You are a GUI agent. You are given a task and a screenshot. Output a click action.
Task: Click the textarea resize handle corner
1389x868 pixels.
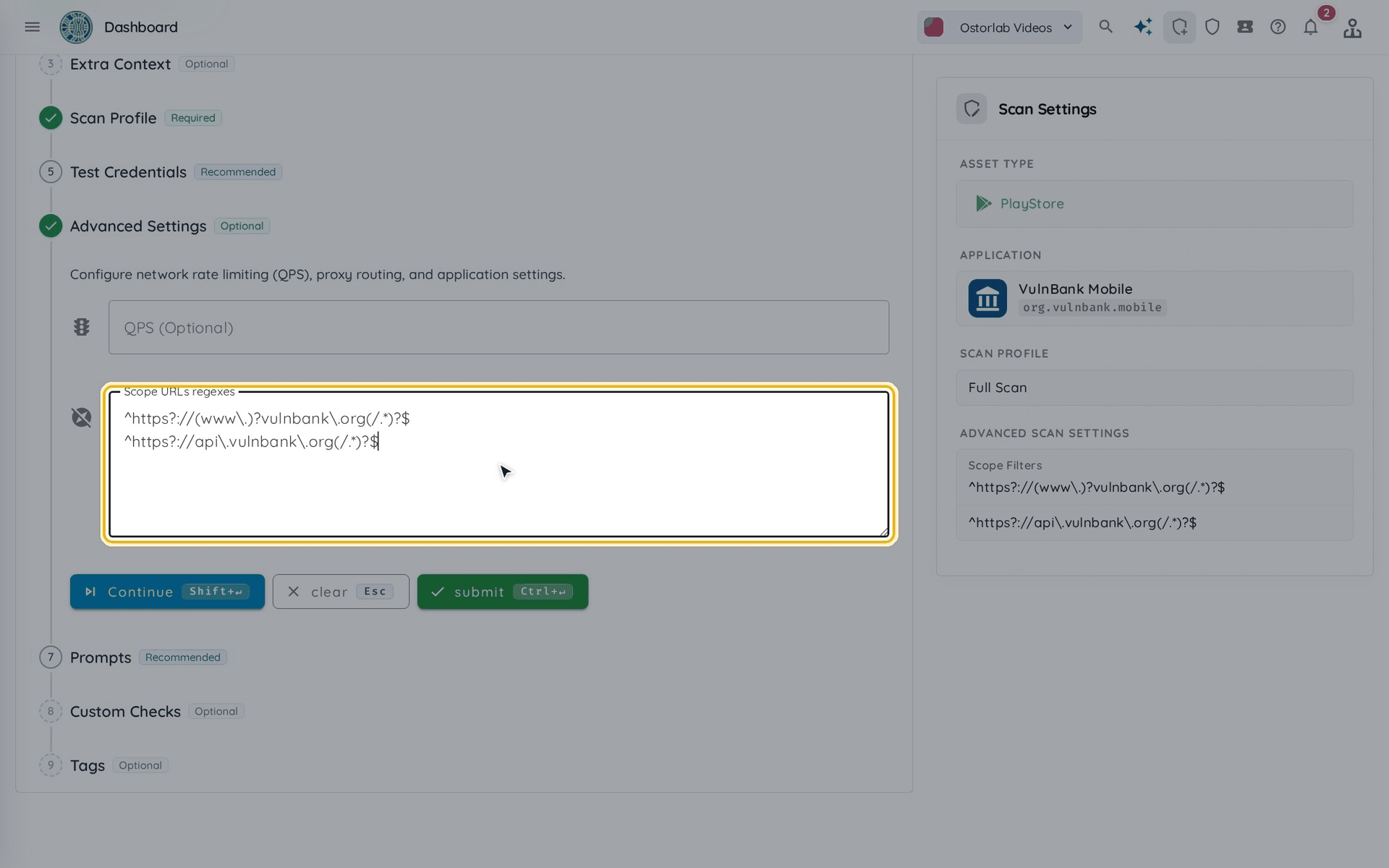click(x=883, y=532)
